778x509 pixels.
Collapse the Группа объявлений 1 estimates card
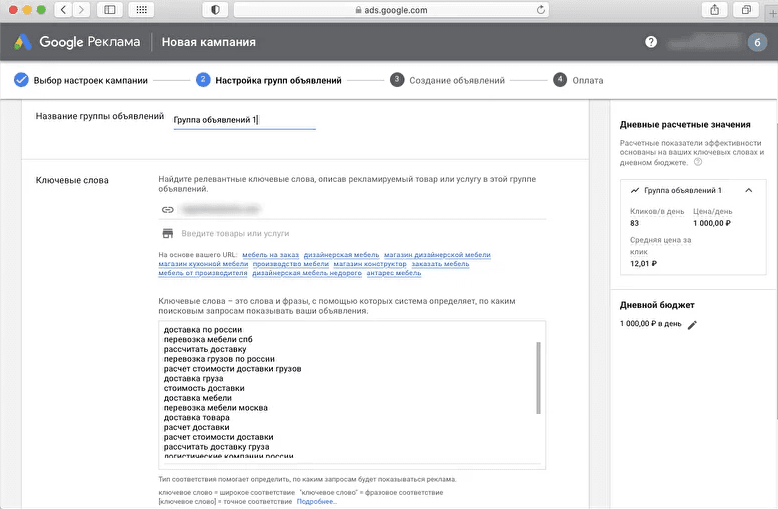[749, 191]
